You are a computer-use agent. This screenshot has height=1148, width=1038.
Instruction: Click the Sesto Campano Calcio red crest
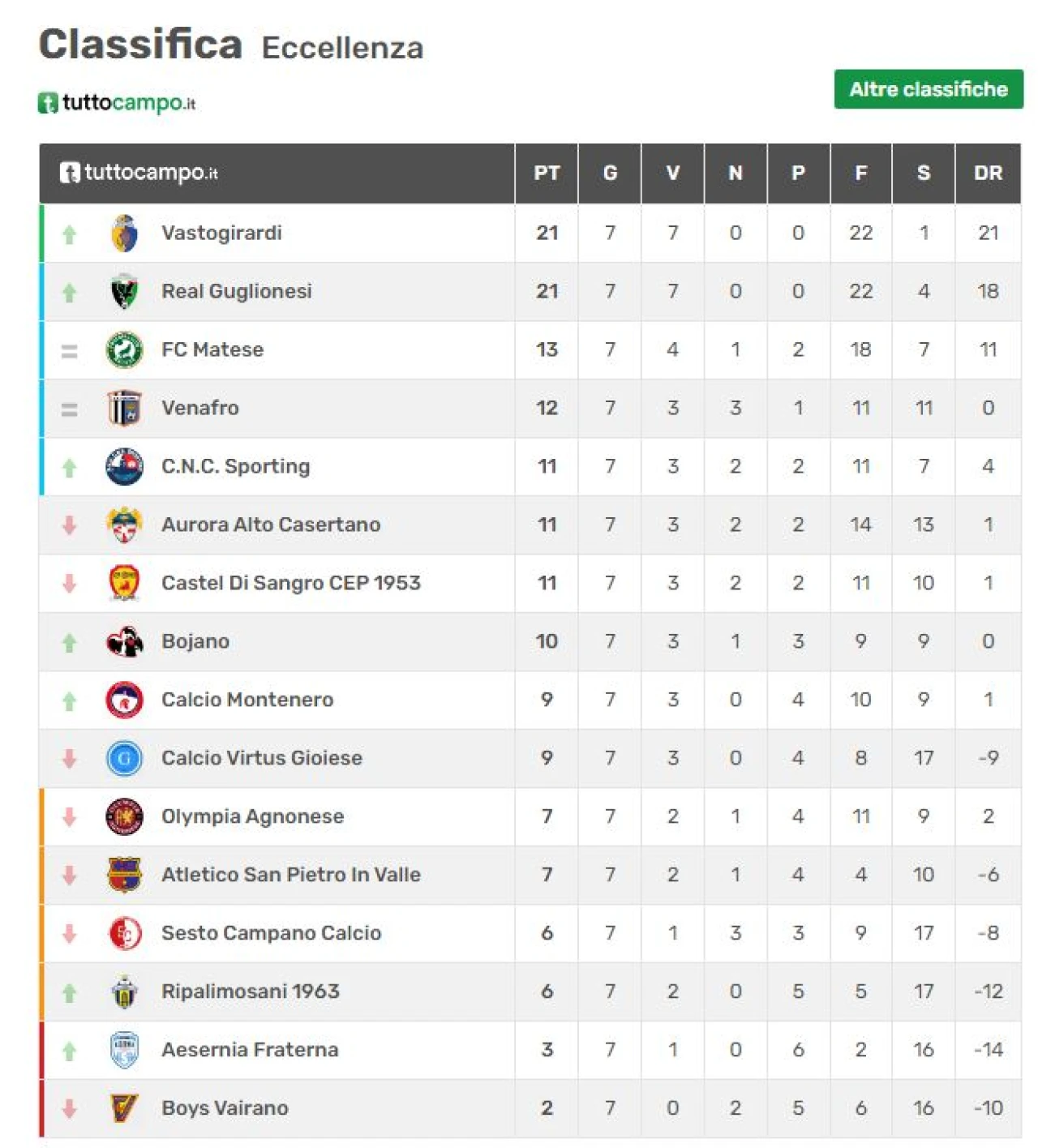point(124,933)
